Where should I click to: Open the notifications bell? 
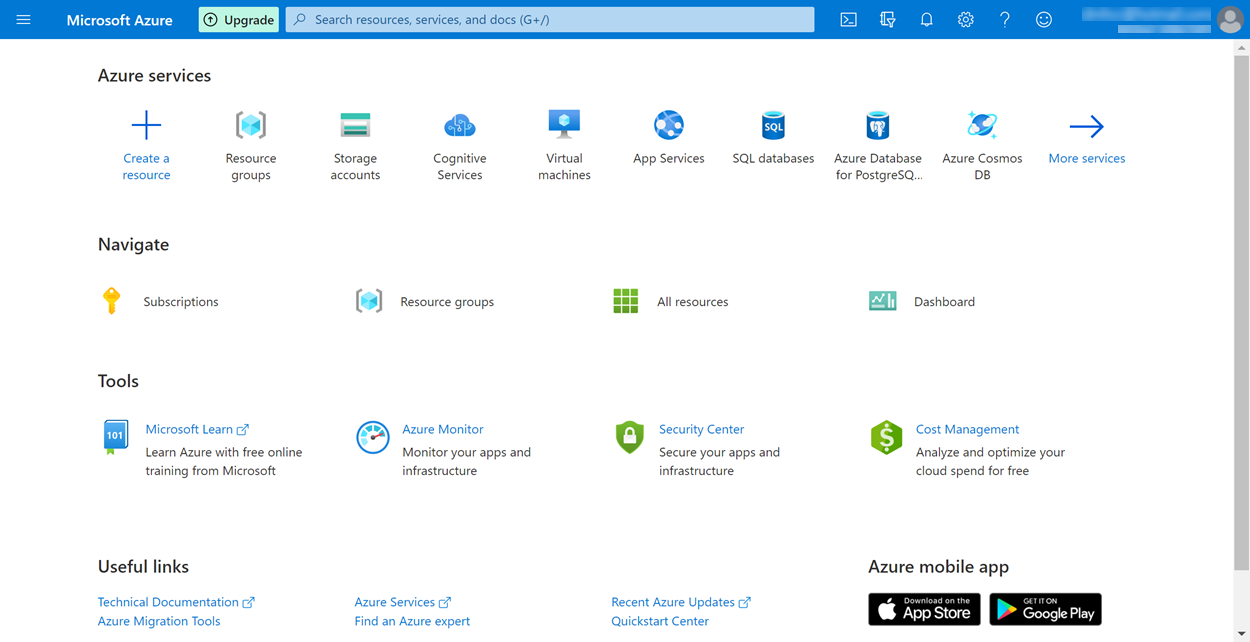926,19
